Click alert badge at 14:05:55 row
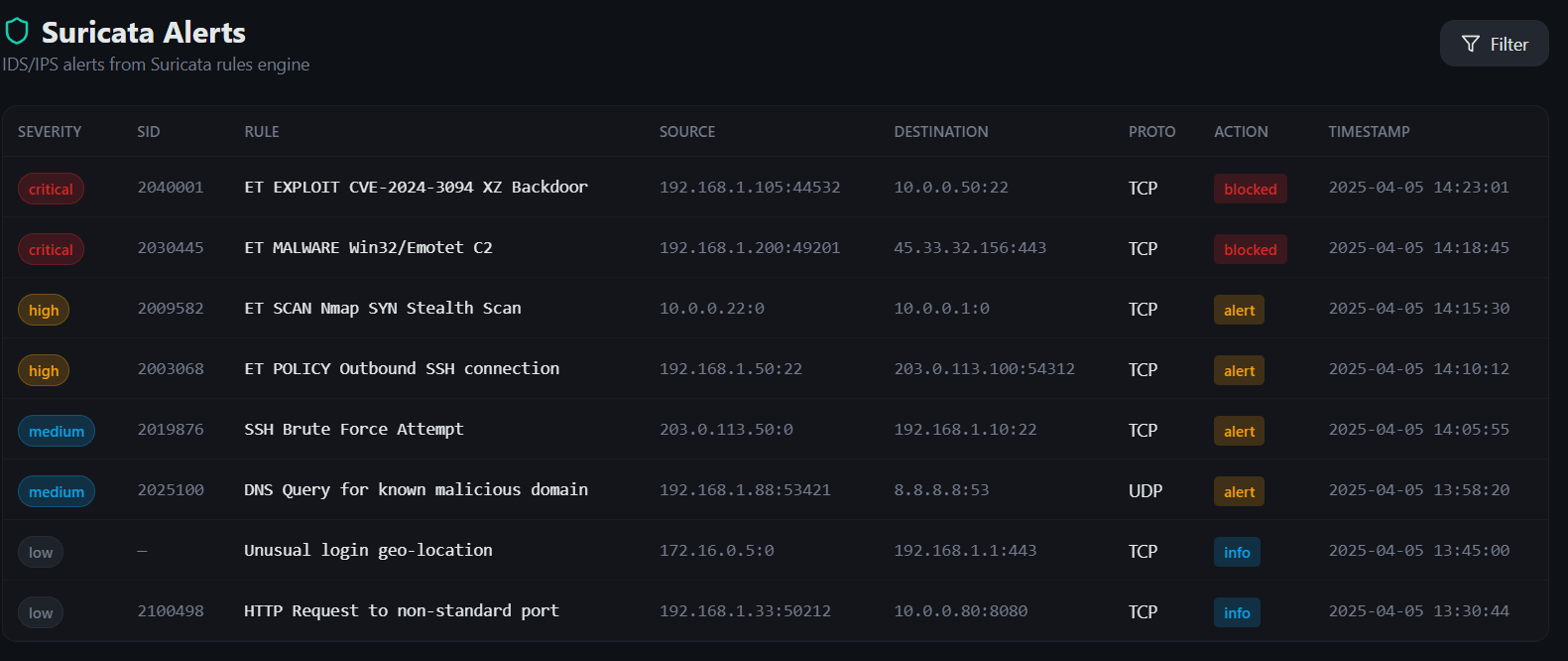The image size is (1568, 661). tap(1240, 431)
